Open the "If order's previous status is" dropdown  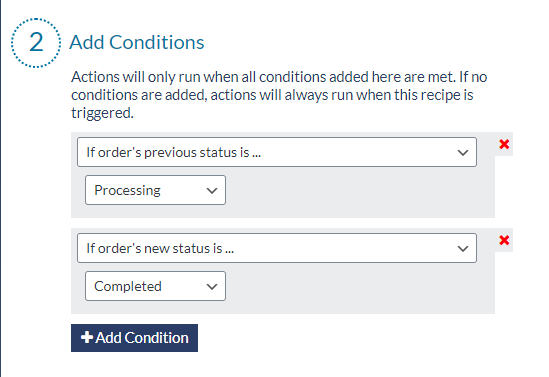coord(277,152)
